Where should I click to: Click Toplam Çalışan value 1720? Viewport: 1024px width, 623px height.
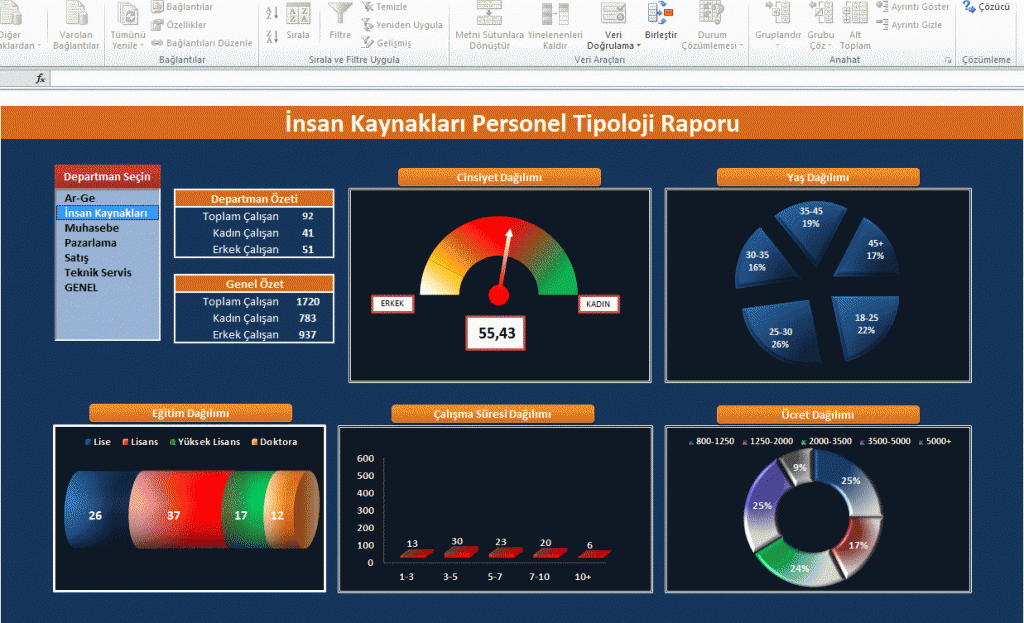tap(308, 302)
